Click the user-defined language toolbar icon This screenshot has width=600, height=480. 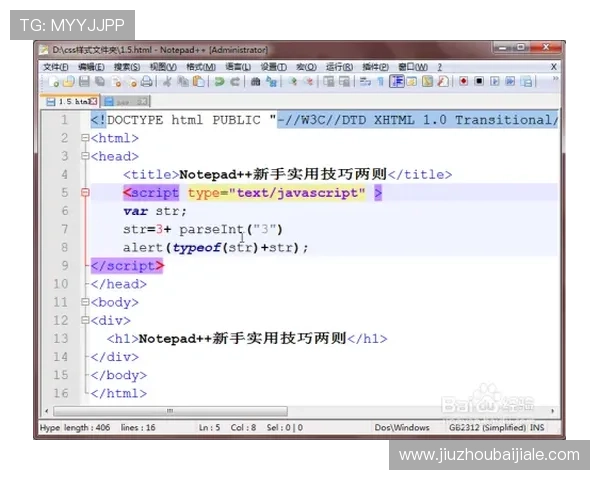pos(412,82)
